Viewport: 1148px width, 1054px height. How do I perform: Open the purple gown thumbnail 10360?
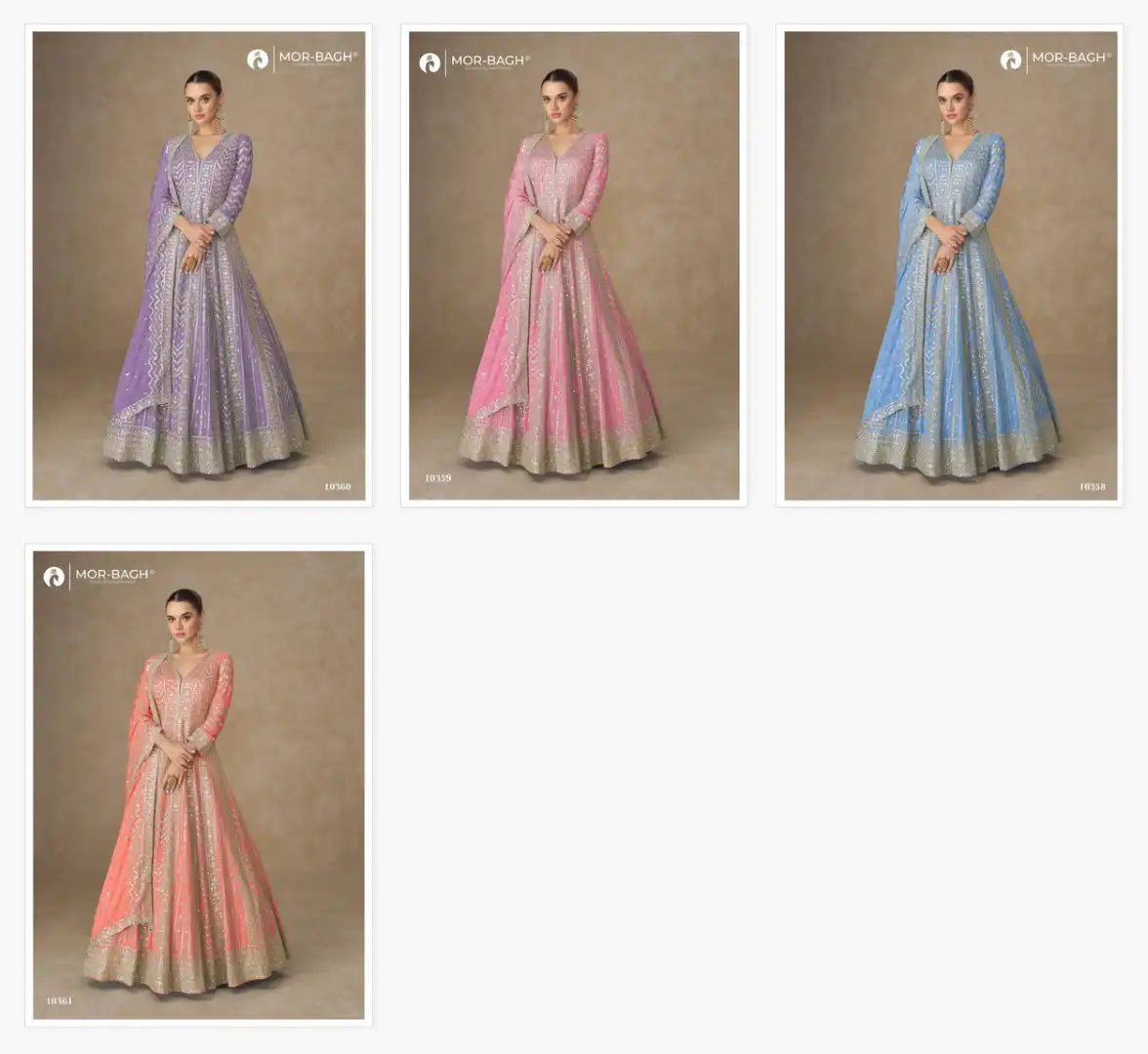(x=198, y=265)
